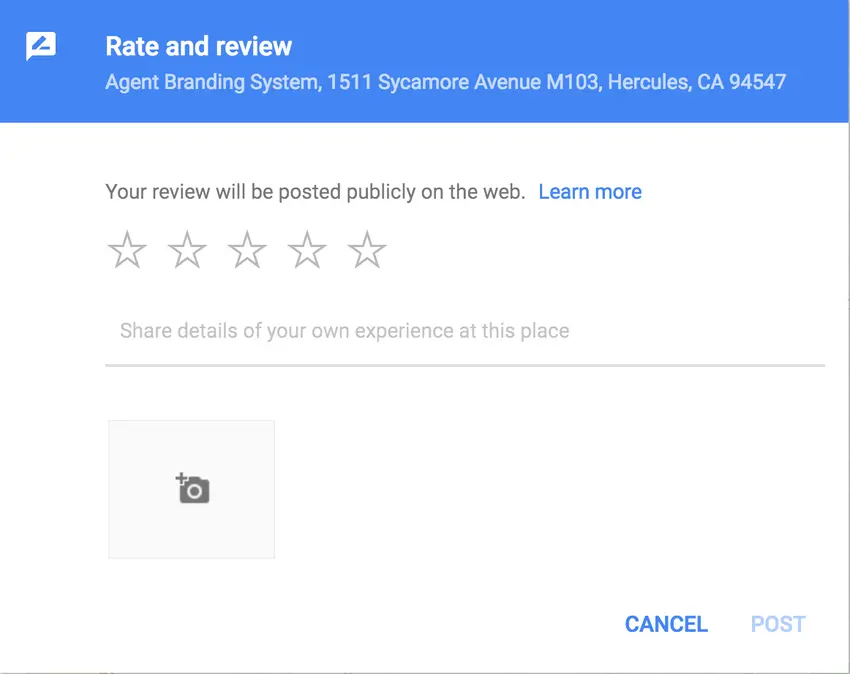The height and width of the screenshot is (674, 850).
Task: Click the POST button
Action: click(x=778, y=624)
